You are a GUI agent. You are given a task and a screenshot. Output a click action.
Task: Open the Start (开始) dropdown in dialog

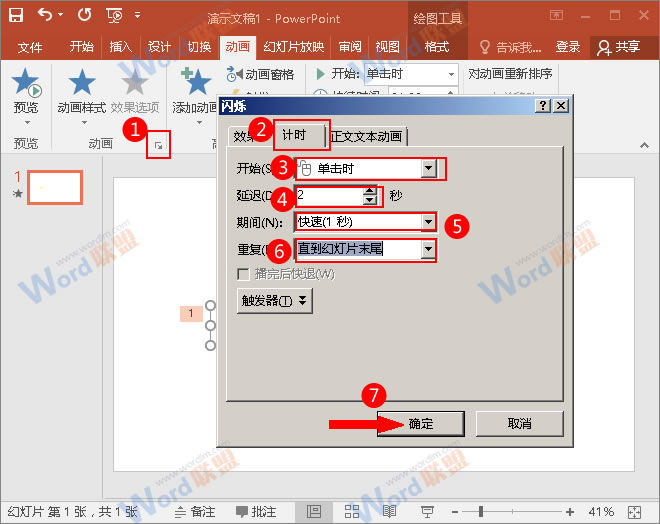tap(429, 169)
